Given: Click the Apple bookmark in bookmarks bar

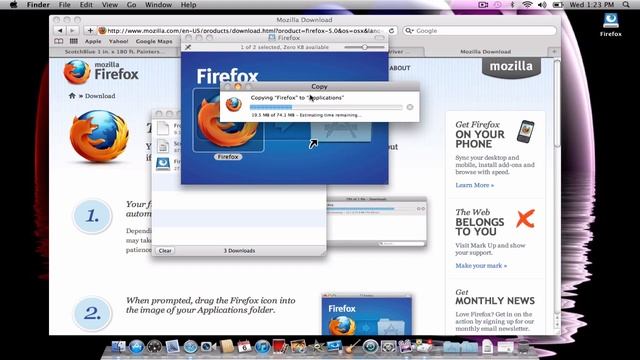Looking at the screenshot, I should 93,41.
